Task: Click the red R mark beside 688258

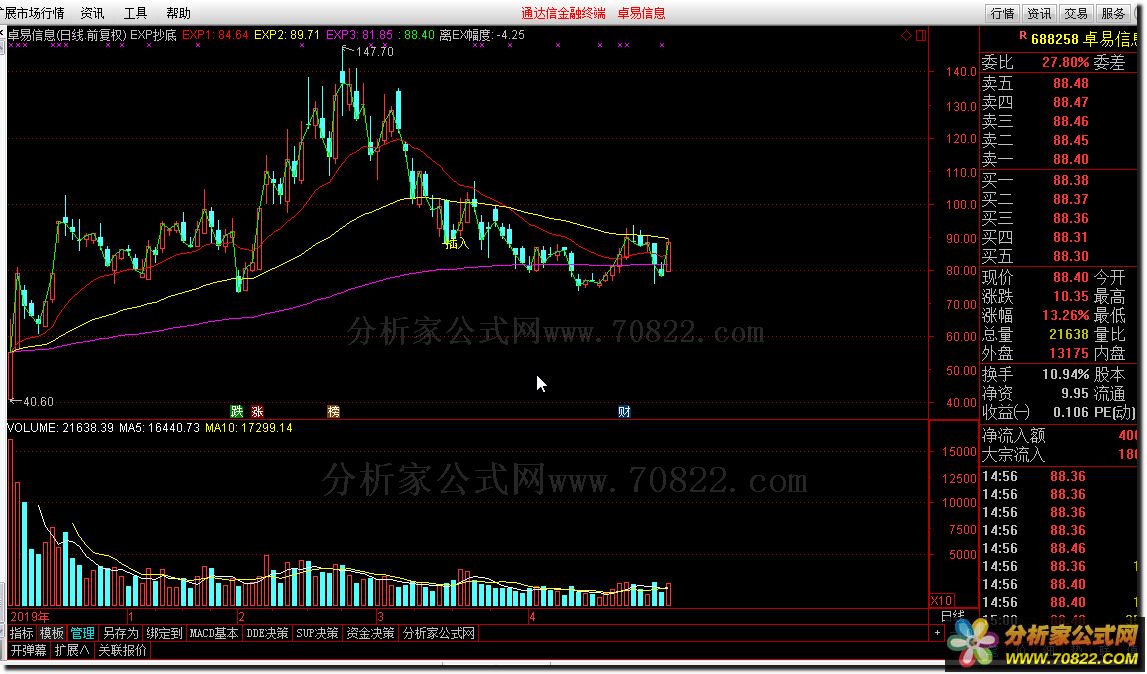Action: (1023, 35)
